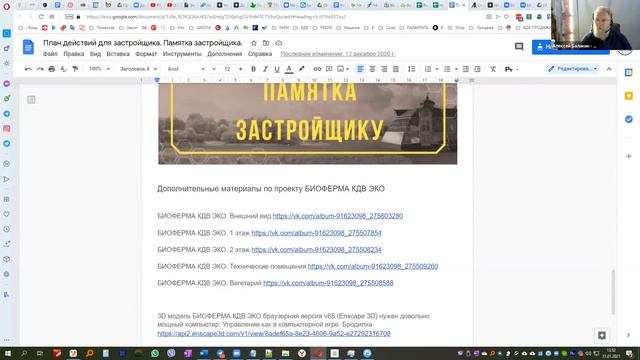Viewport: 640px width, 360px height.
Task: Open the Формат menu
Action: tap(146, 54)
